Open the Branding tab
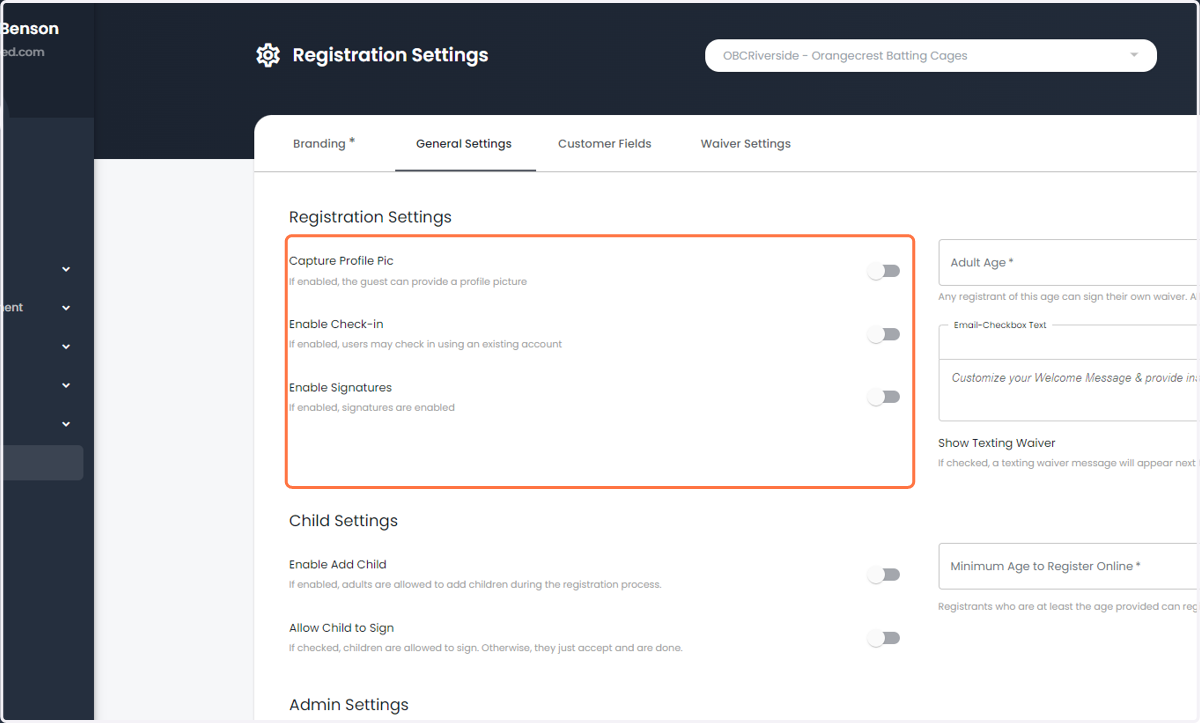The height and width of the screenshot is (723, 1200). point(323,144)
